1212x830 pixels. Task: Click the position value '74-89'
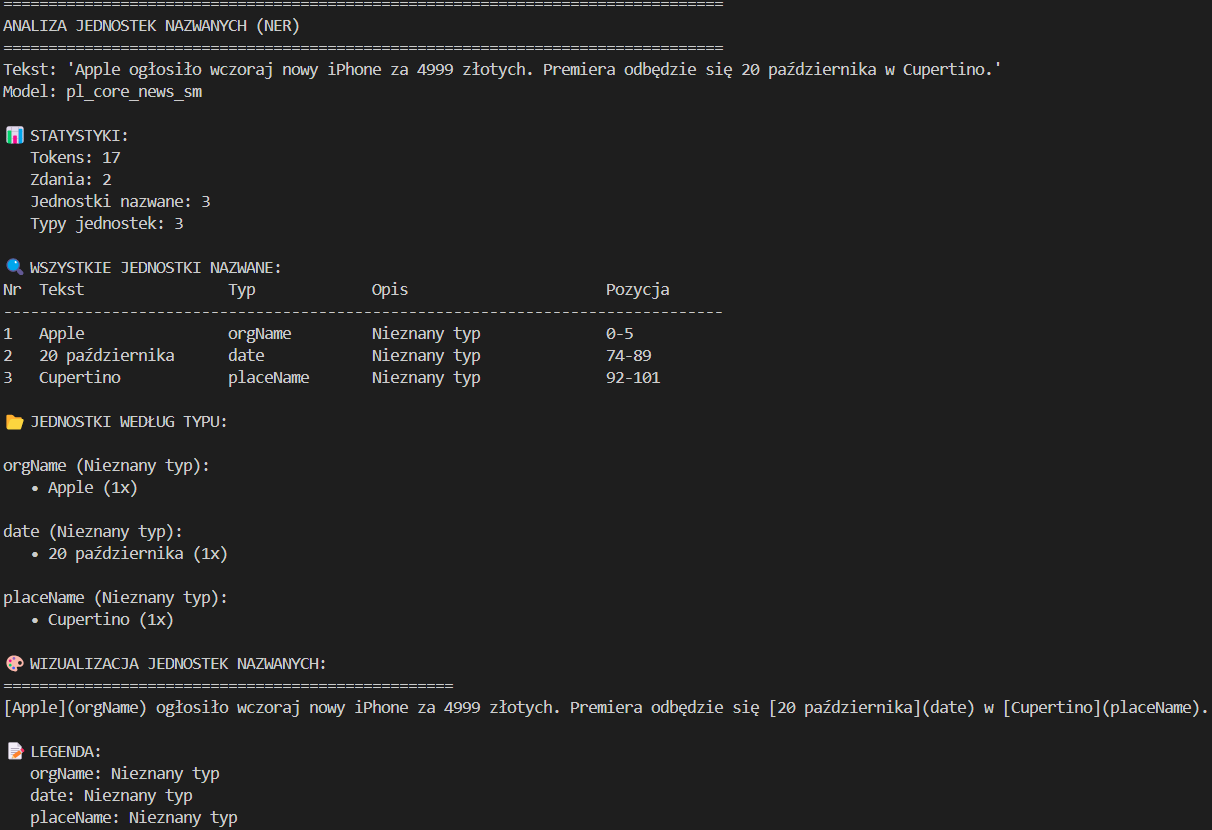tap(629, 355)
